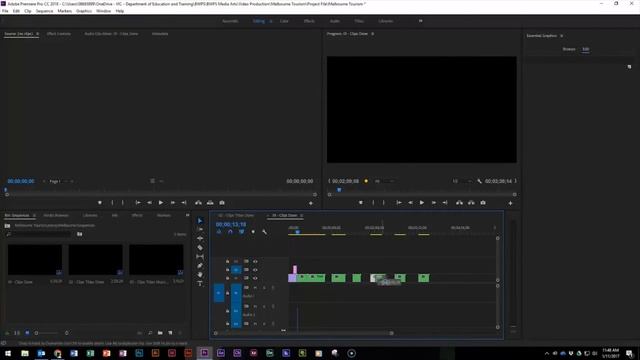
Task: Step forward one frame in Program monitor
Action: [433, 202]
